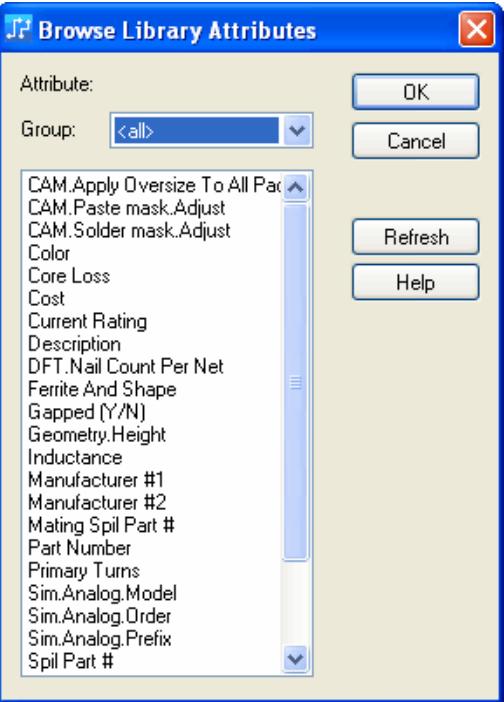
Task: Choose Core Loss in the list
Action: 69,276
